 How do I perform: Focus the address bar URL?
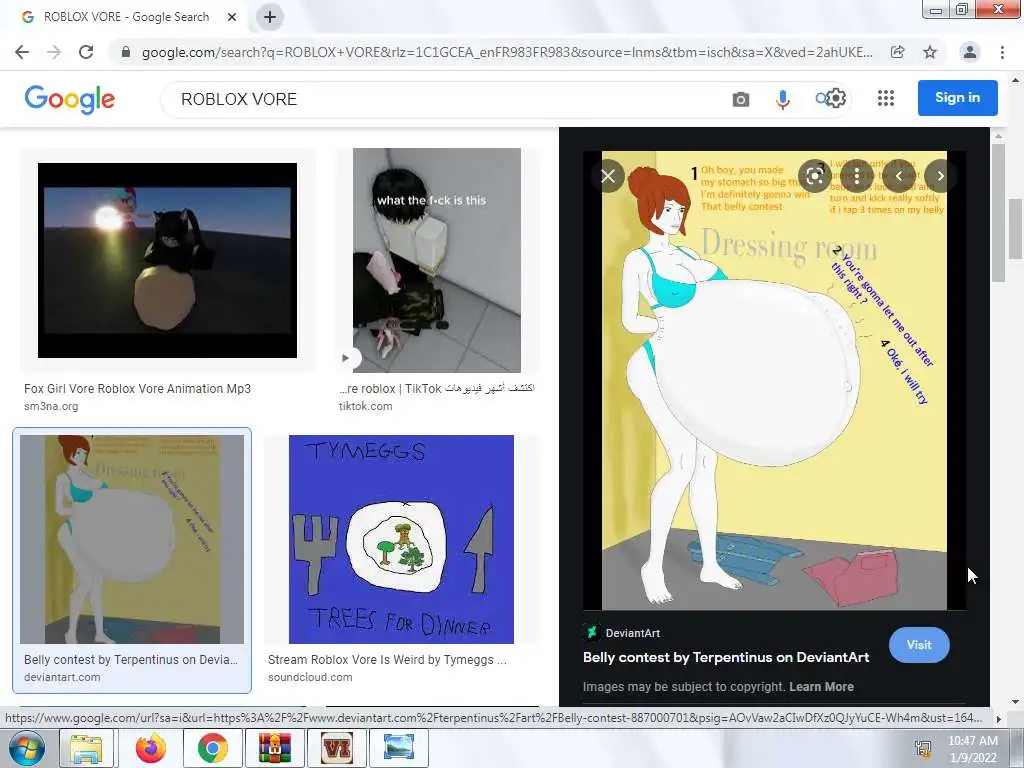tap(507, 52)
